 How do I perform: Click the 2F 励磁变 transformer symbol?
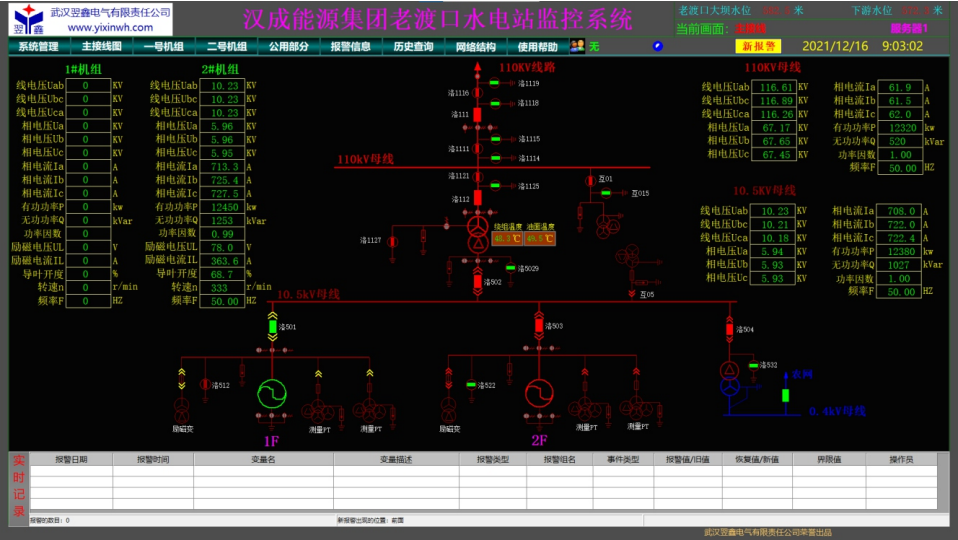pyautogui.click(x=448, y=409)
